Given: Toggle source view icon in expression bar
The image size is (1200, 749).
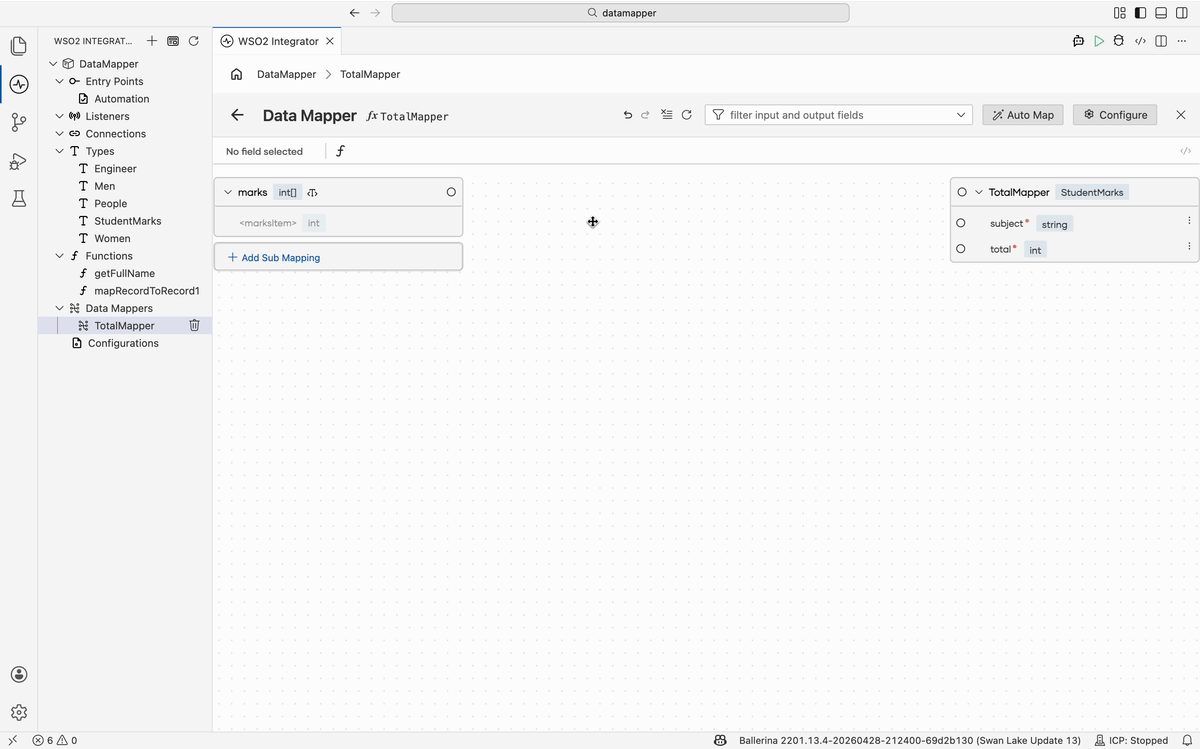Looking at the screenshot, I should 1185,151.
